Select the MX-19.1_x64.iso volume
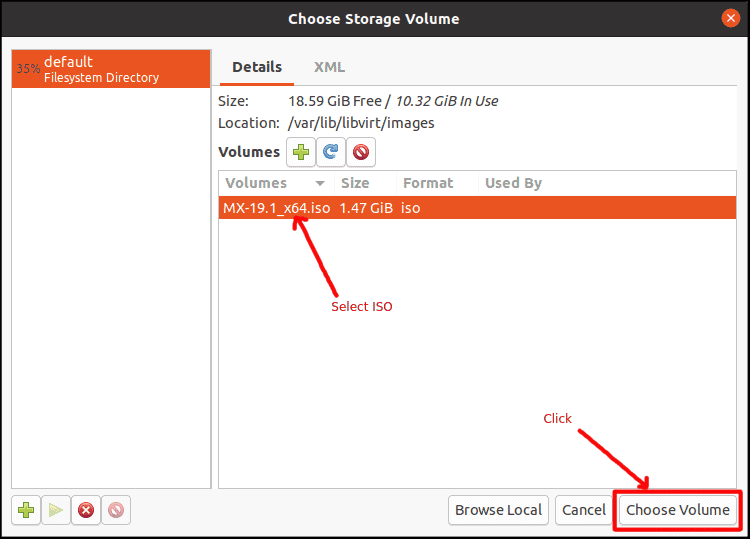The image size is (750, 539). click(x=477, y=208)
